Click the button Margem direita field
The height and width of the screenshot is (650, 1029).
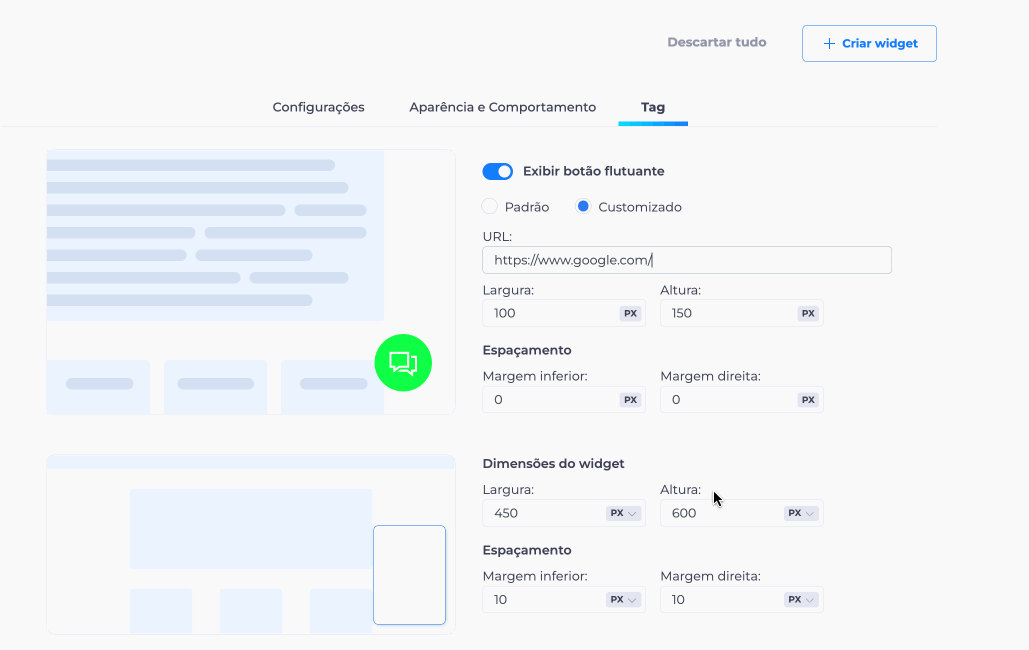coord(742,400)
